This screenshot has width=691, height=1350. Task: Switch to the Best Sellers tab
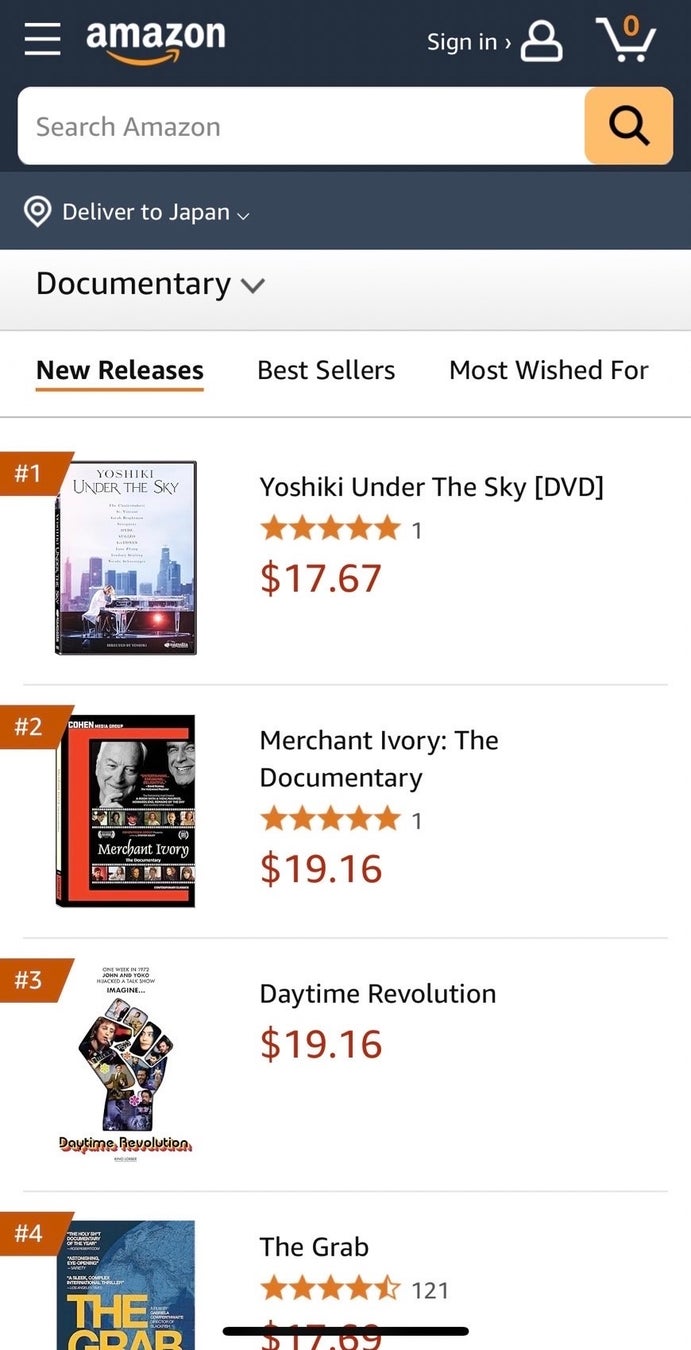[326, 370]
